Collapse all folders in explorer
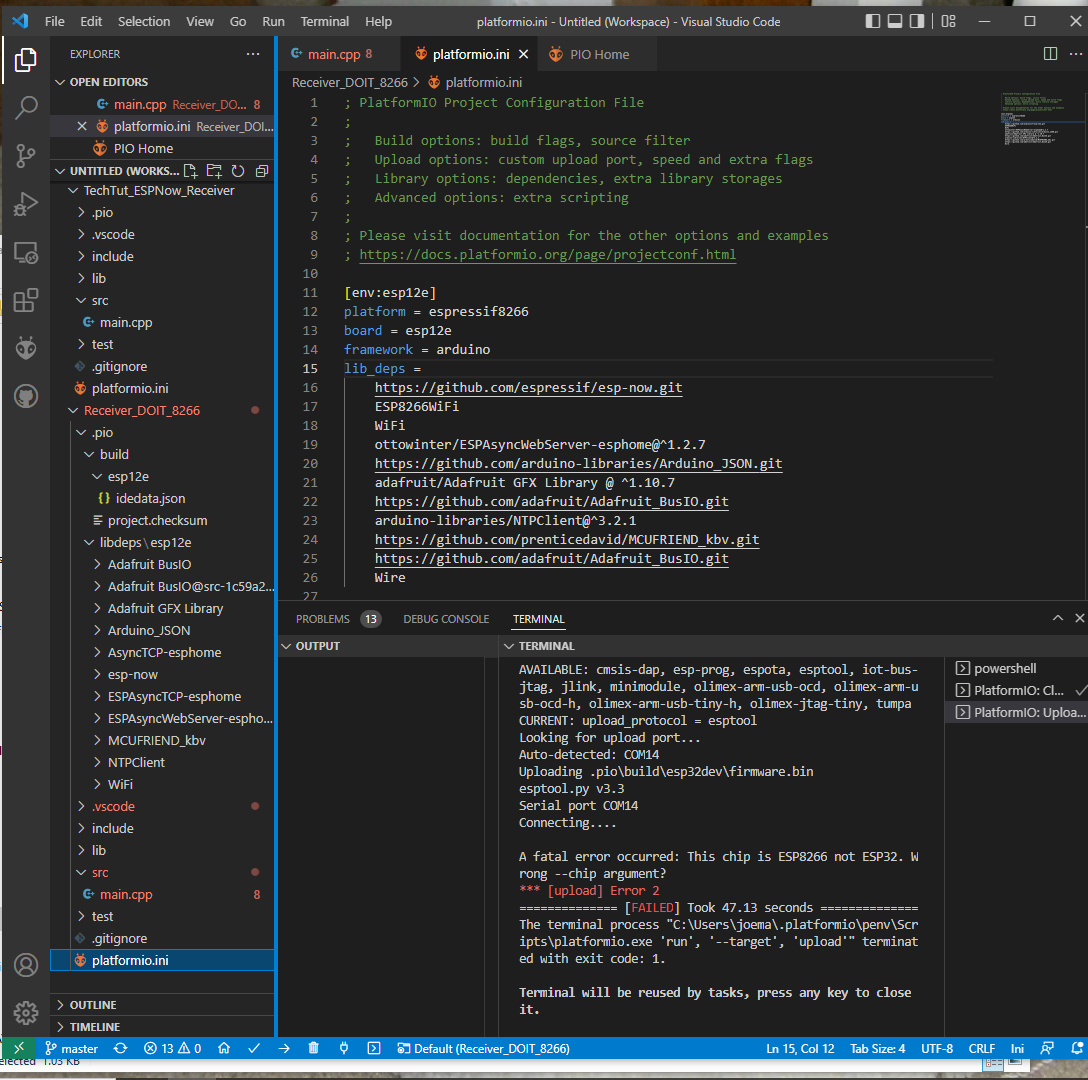Viewport: 1088px width, 1080px height. click(262, 171)
